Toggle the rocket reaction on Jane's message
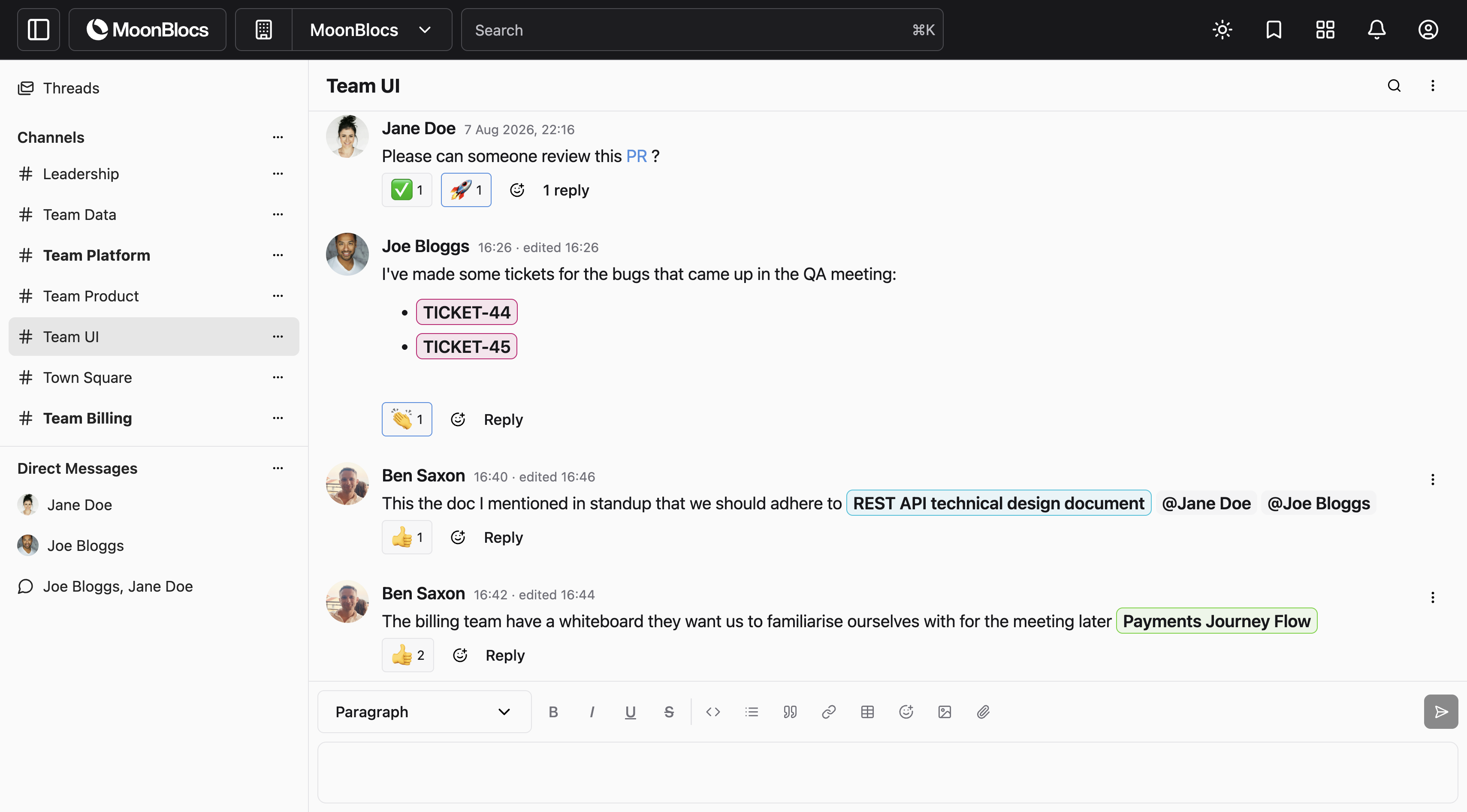 tap(466, 190)
